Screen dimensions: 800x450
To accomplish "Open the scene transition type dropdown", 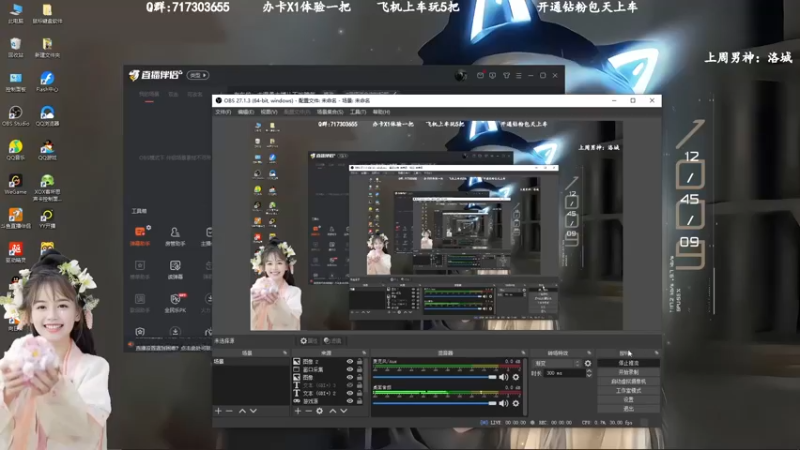I will tap(557, 363).
